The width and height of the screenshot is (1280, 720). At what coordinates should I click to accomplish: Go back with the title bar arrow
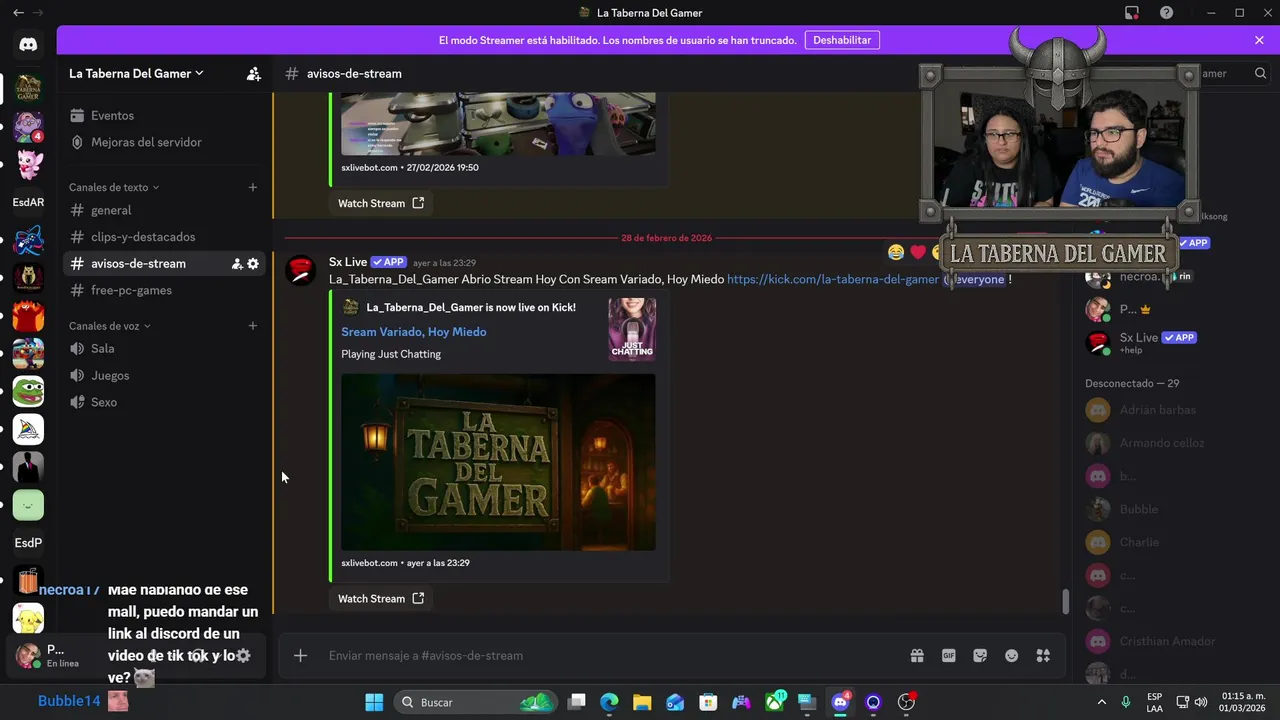click(x=18, y=13)
